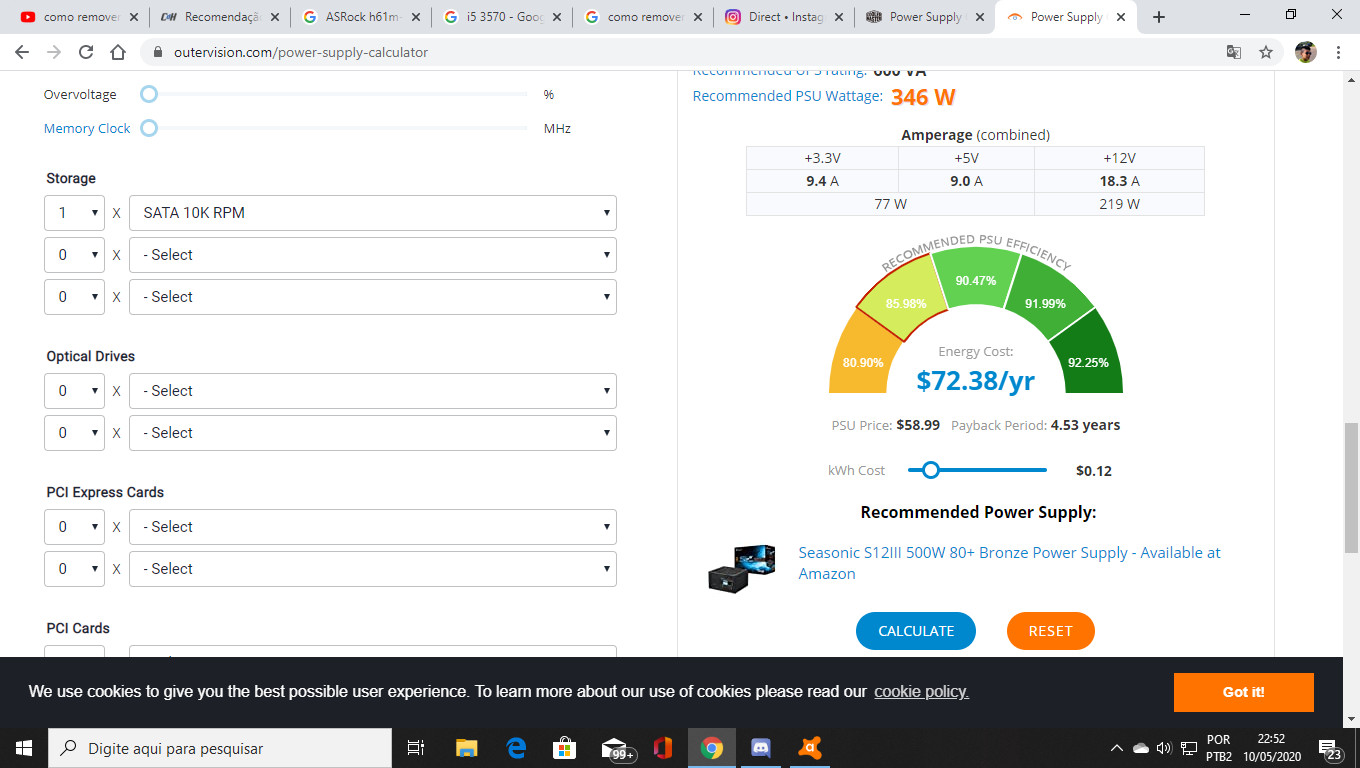Open first Optical Drives quantity dropdown
Image resolution: width=1360 pixels, height=768 pixels.
pos(74,391)
